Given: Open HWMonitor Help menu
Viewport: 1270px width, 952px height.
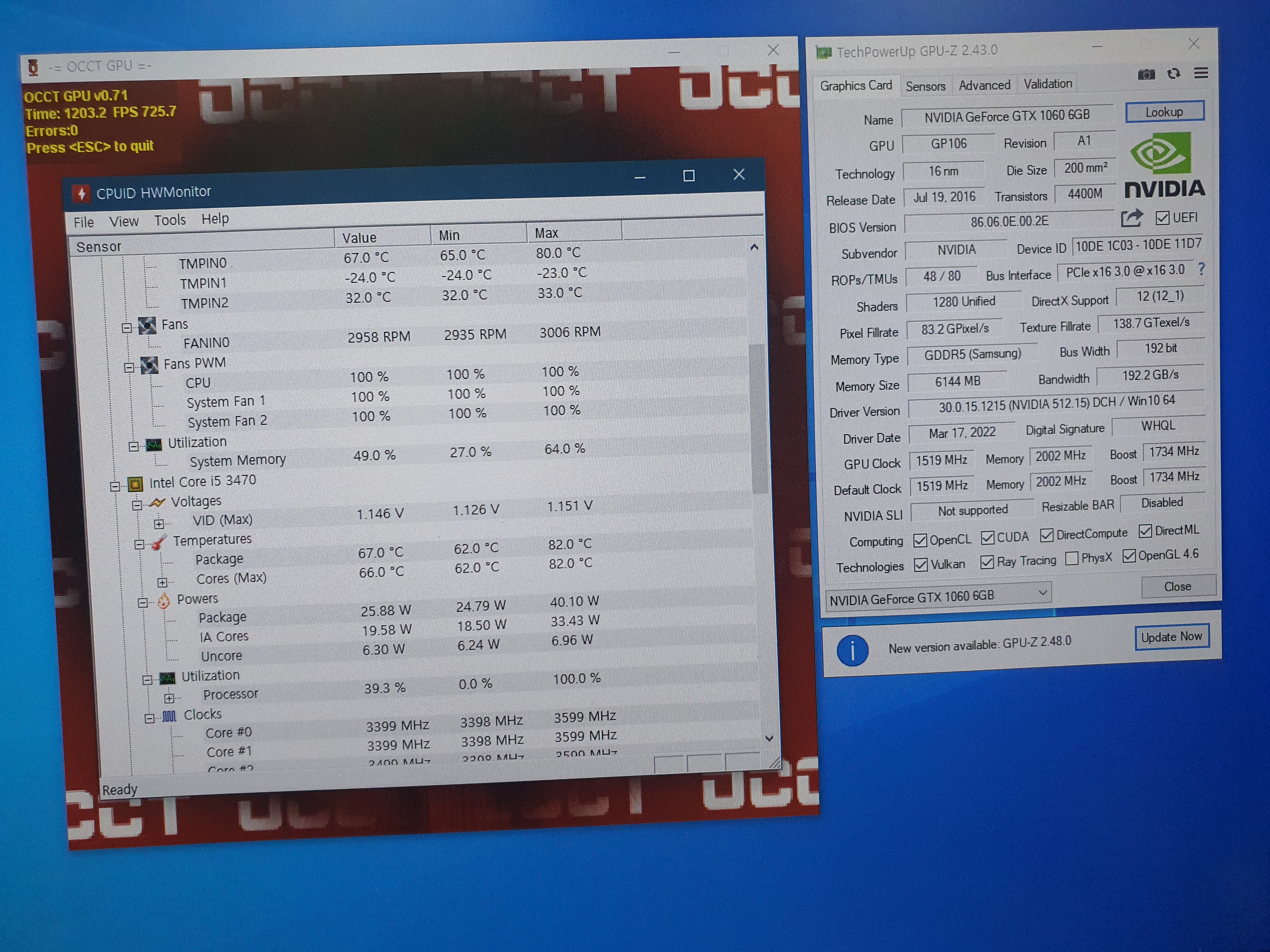Looking at the screenshot, I should pyautogui.click(x=215, y=218).
